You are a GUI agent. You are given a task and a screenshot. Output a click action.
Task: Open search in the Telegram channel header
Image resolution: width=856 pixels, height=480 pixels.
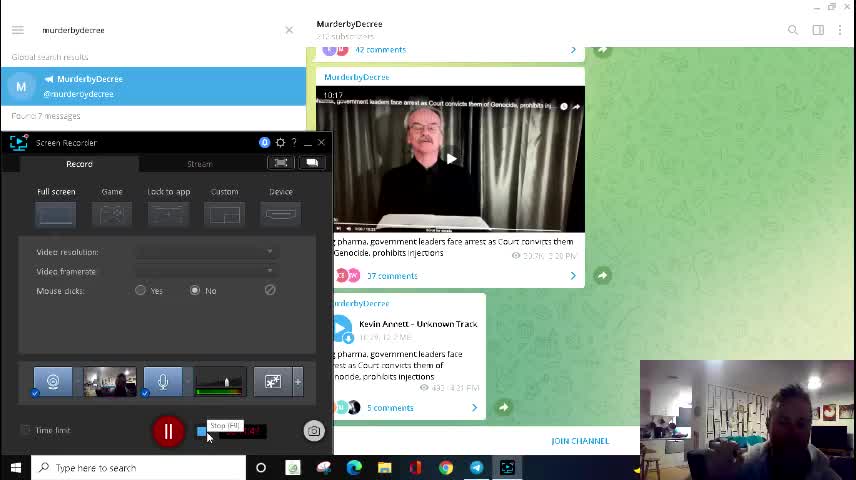pos(793,30)
